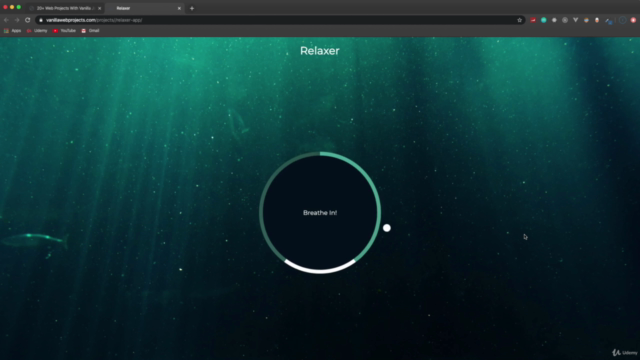Close the 20+ Web Projects tab
Image resolution: width=640 pixels, height=360 pixels.
click(x=100, y=8)
